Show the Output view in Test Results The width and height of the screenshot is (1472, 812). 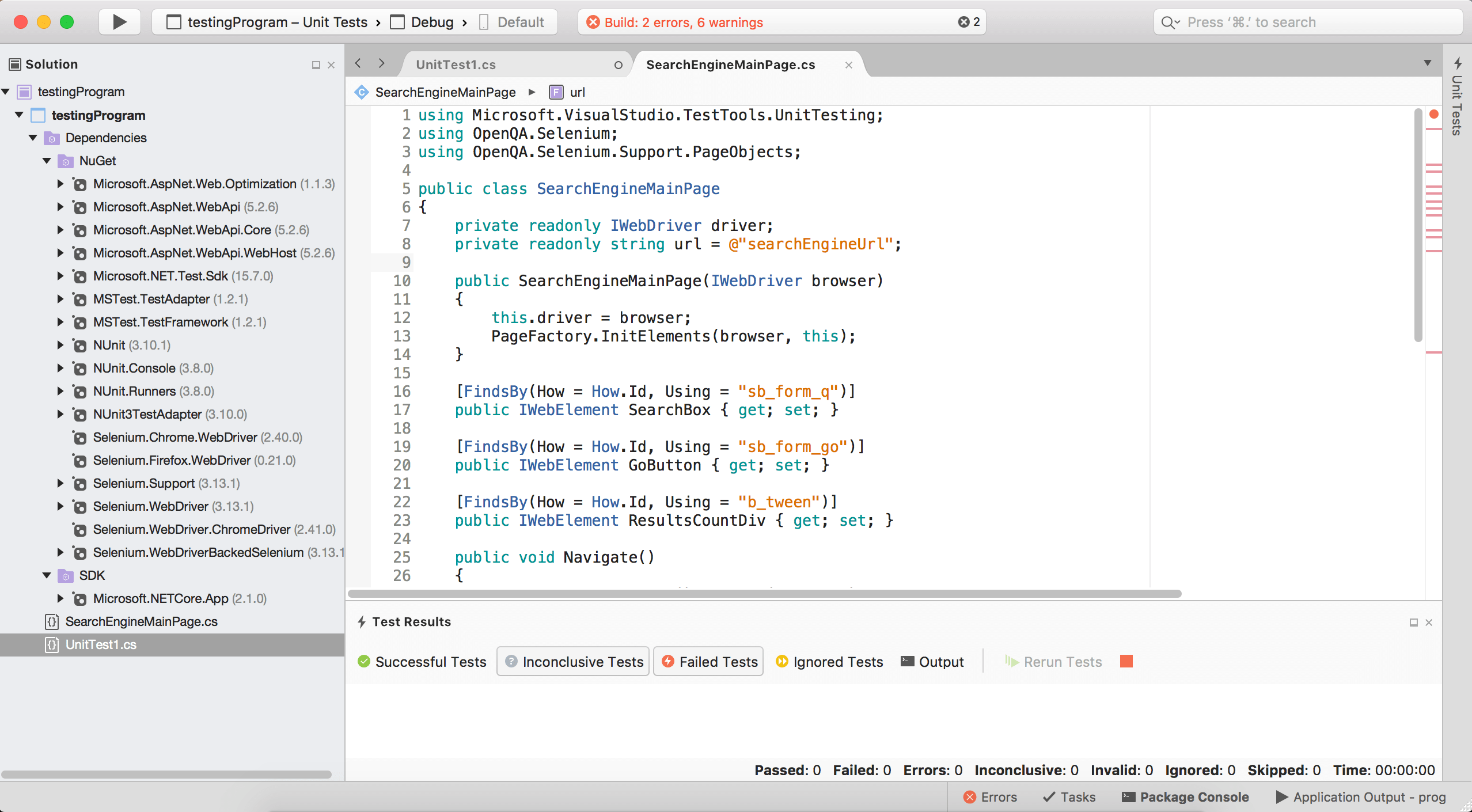pos(932,662)
